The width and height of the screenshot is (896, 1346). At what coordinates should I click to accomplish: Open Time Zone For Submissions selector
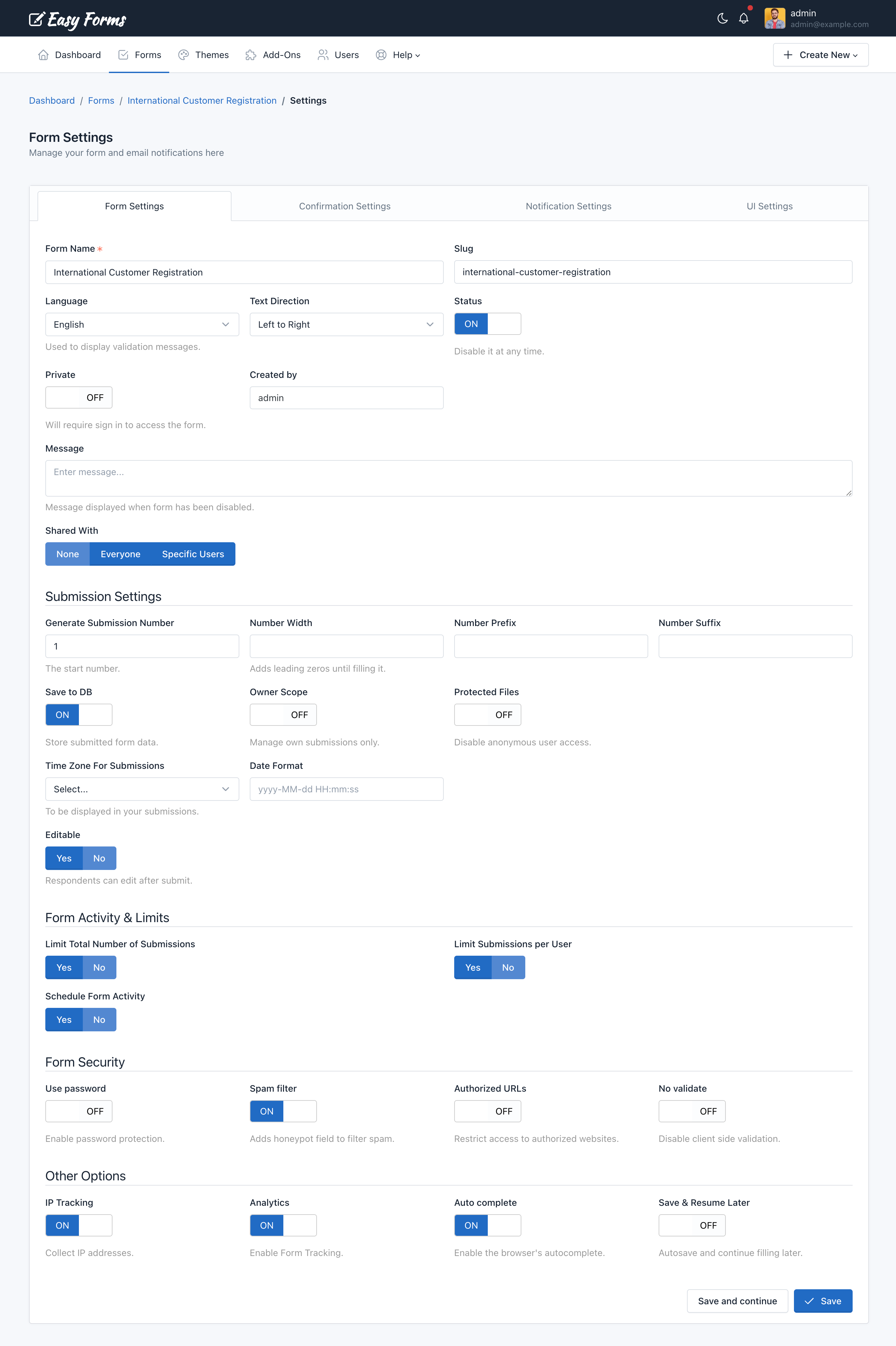pos(142,789)
